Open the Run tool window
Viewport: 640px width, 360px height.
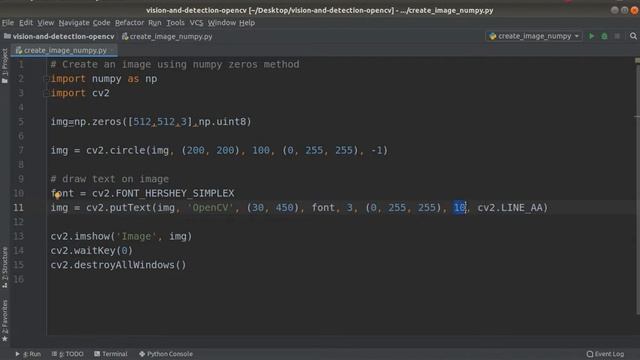pos(28,354)
